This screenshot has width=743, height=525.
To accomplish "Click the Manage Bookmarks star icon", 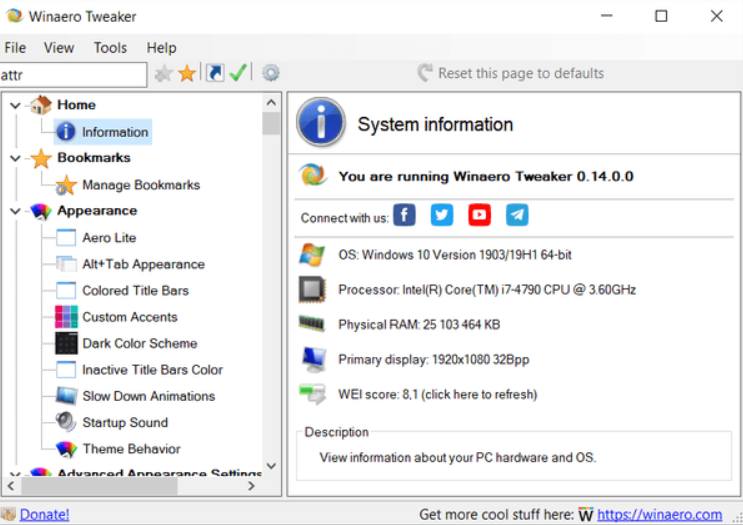I will click(66, 185).
